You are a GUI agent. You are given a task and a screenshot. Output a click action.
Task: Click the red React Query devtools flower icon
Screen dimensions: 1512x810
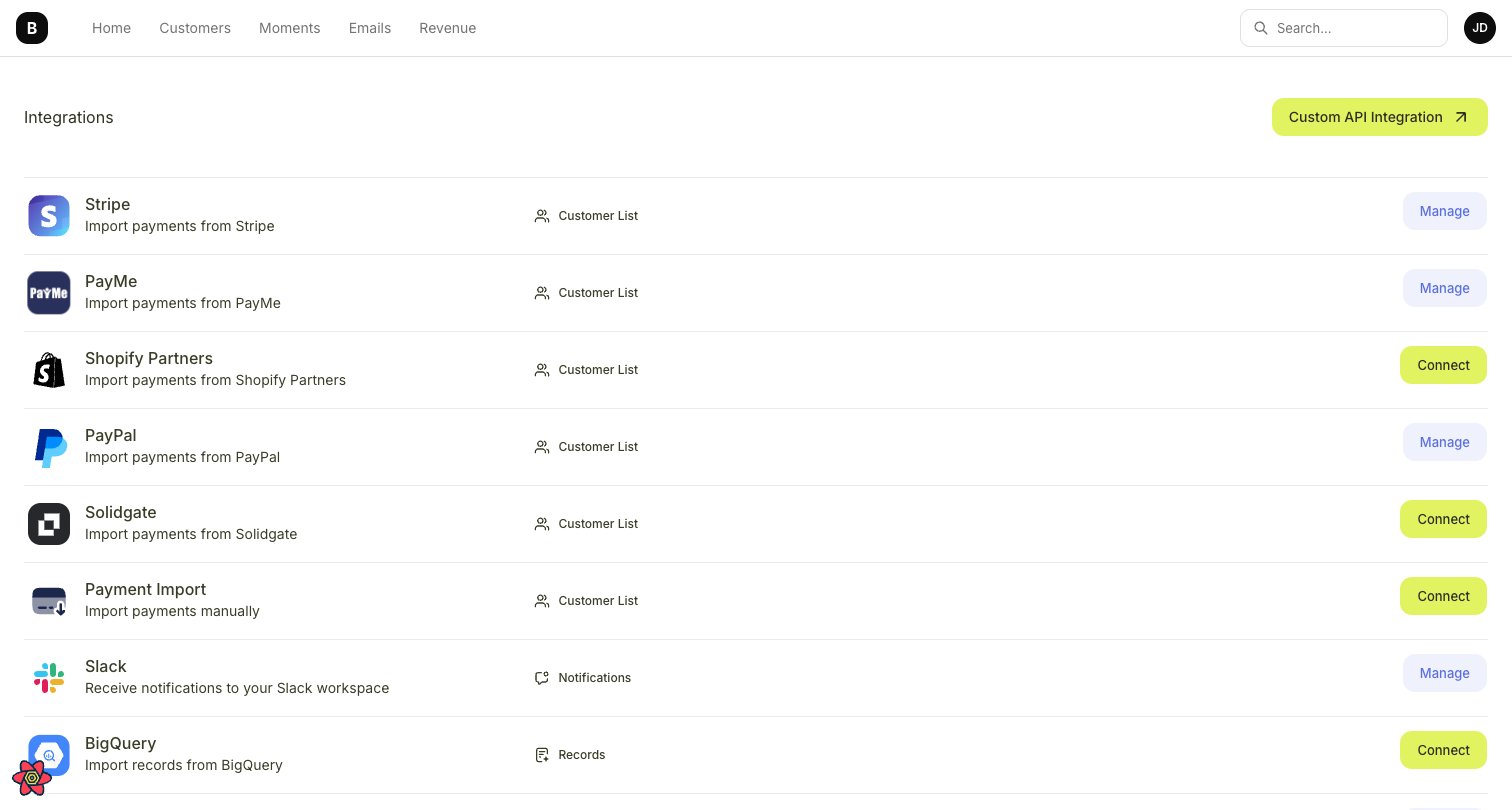tap(32, 777)
